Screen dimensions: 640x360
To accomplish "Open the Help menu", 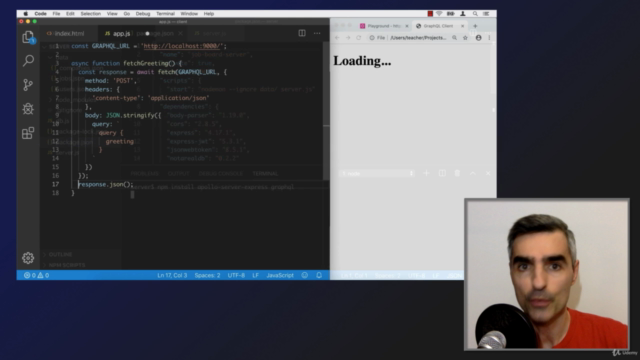I will [209, 13].
